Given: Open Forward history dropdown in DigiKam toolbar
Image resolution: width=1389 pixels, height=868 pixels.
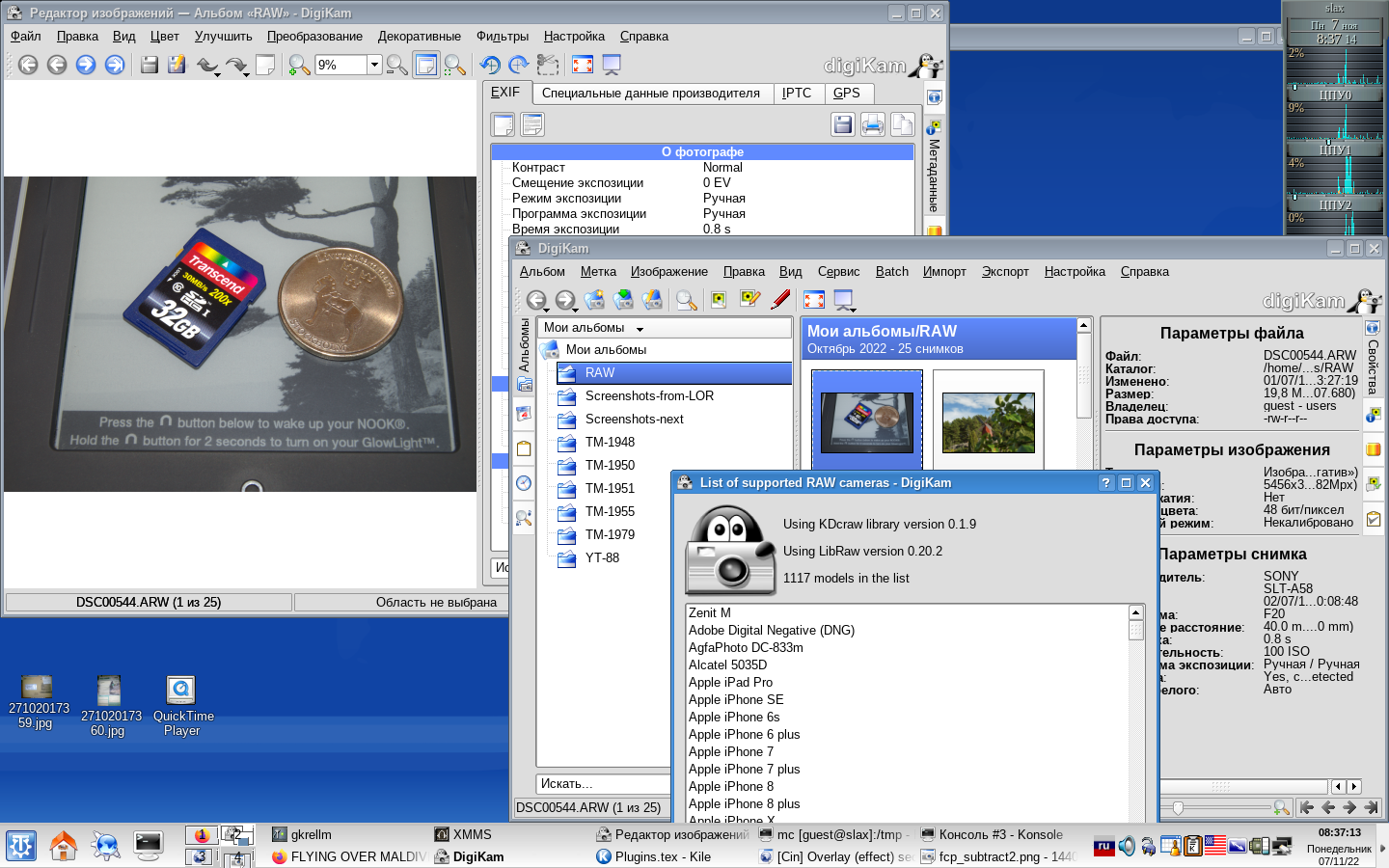Looking at the screenshot, I should coord(575,312).
